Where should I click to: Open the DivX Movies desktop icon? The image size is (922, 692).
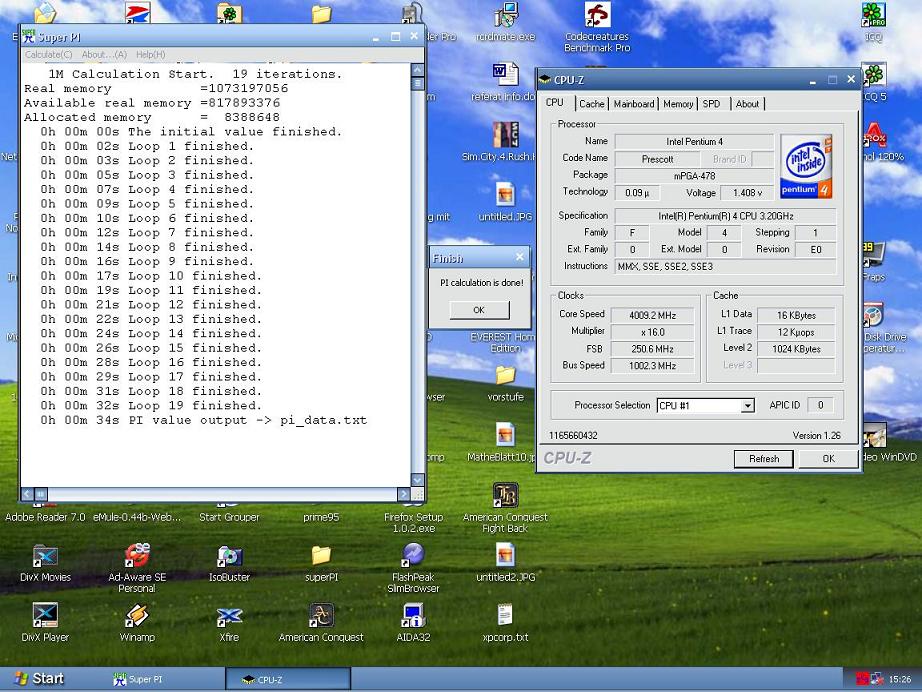tap(45, 556)
